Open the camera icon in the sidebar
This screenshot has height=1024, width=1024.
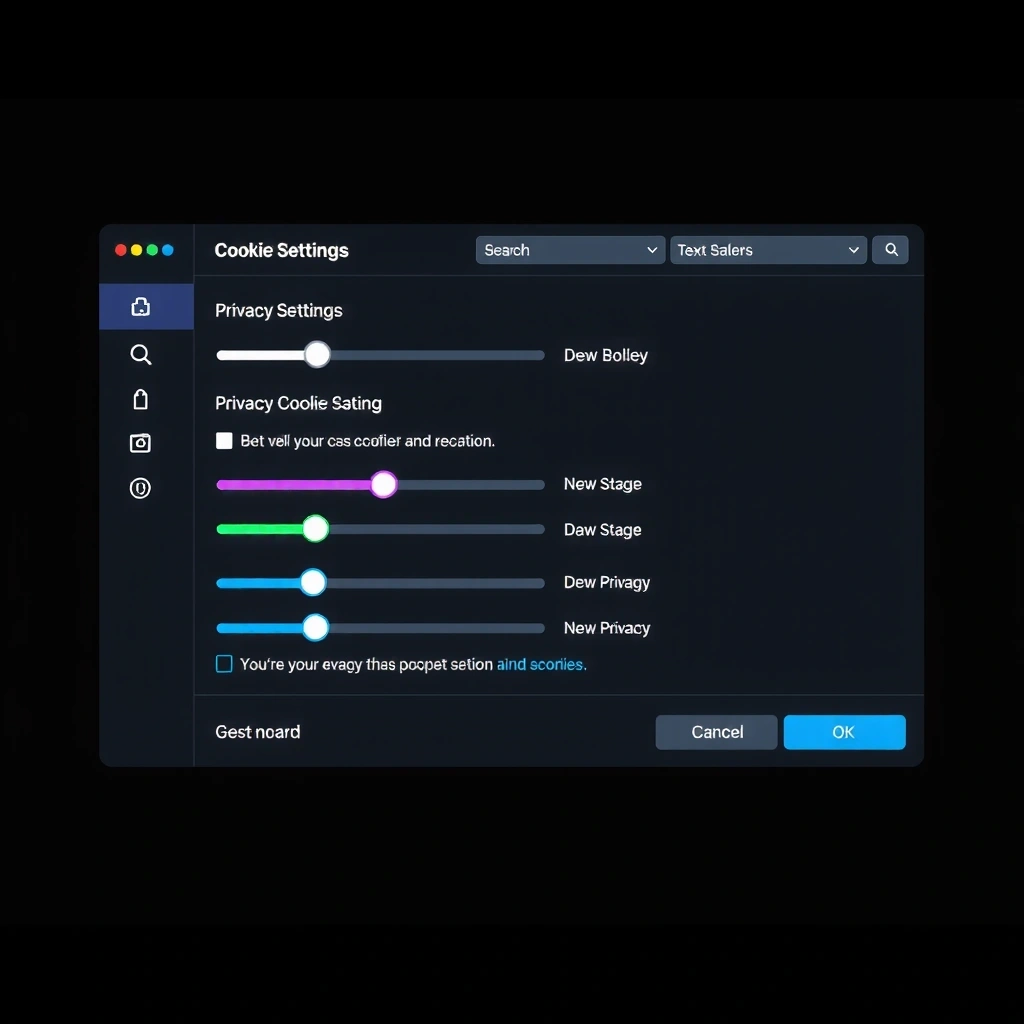tap(141, 443)
